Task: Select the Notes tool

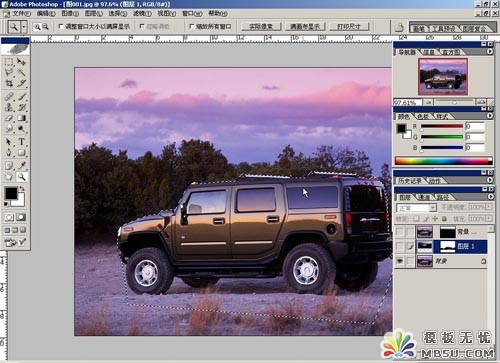Action: click(x=9, y=166)
